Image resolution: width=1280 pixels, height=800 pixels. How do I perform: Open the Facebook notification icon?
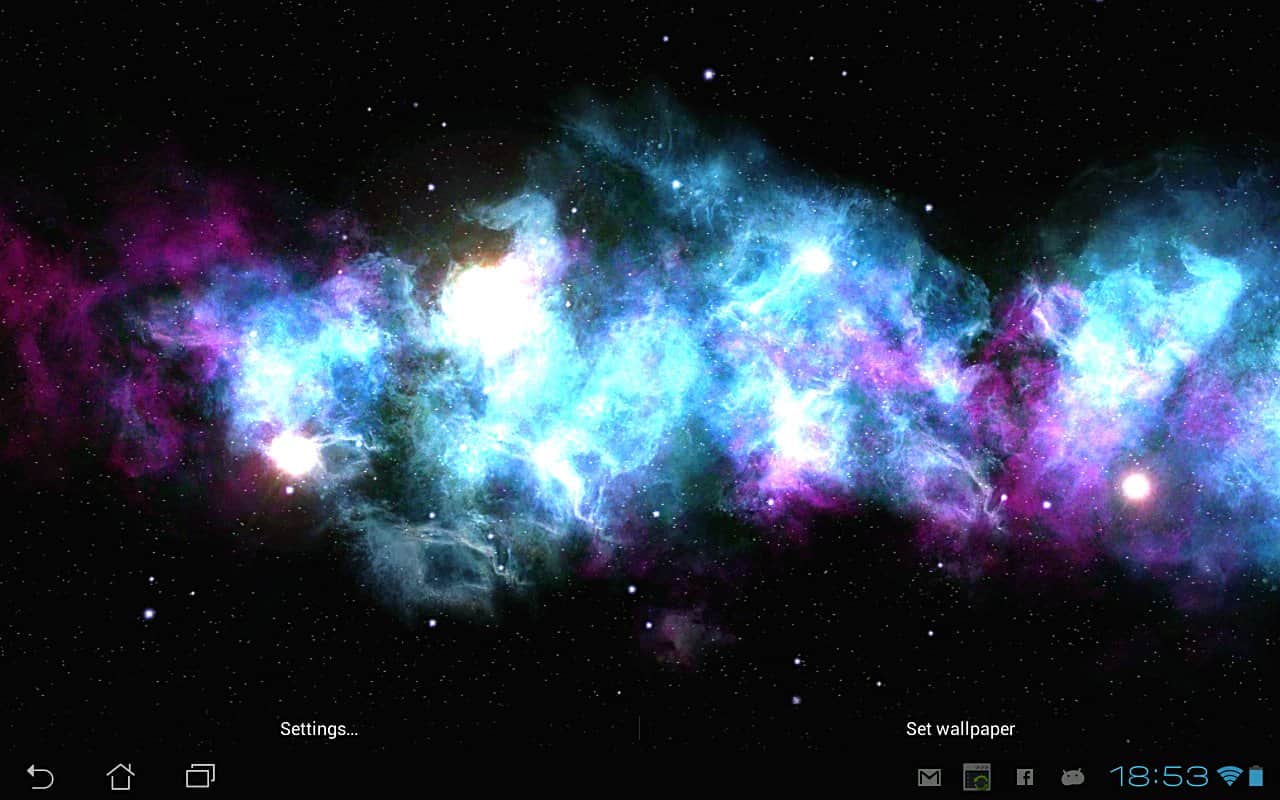(x=1024, y=777)
